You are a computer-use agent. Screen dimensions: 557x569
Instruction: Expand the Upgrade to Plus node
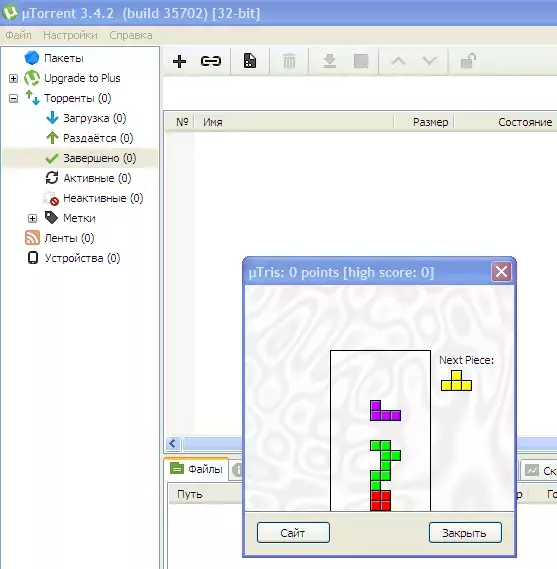13,78
